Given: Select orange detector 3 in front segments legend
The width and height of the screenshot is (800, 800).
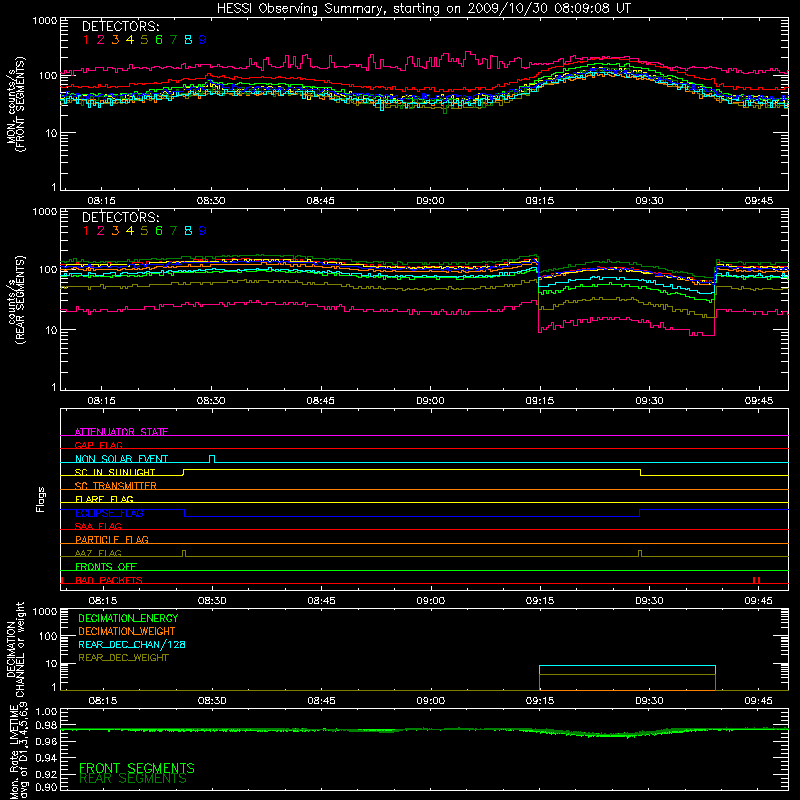Looking at the screenshot, I should click(x=115, y=40).
